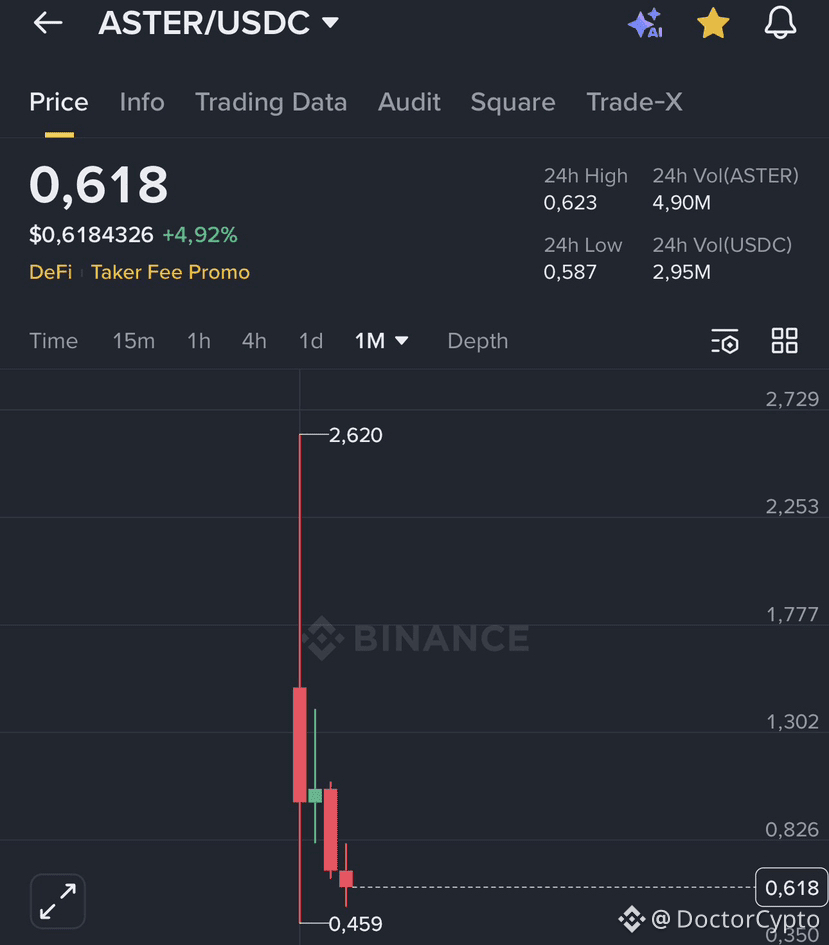Image resolution: width=829 pixels, height=945 pixels.
Task: Open chart indicator settings icon
Action: click(x=725, y=341)
